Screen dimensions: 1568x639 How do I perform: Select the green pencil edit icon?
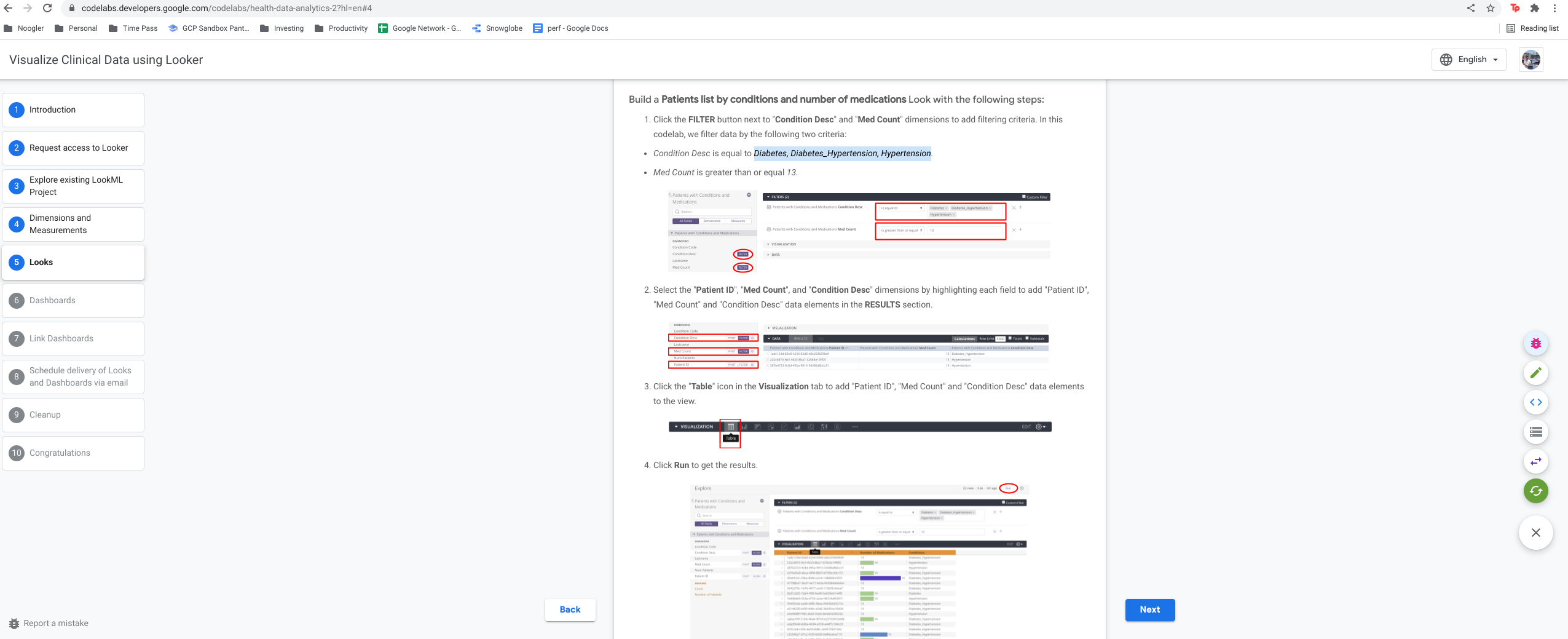coord(1537,373)
